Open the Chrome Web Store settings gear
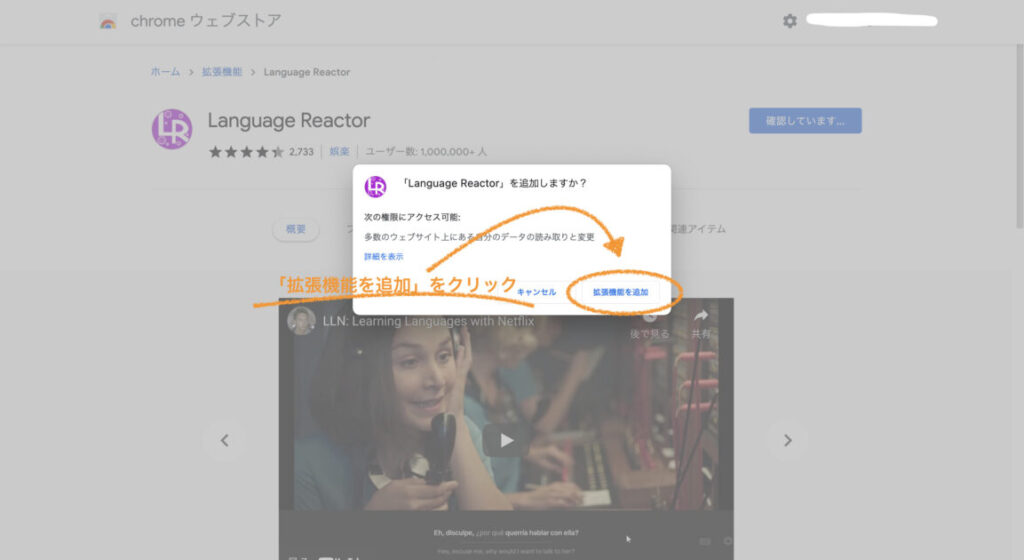The image size is (1024, 560). pos(790,21)
